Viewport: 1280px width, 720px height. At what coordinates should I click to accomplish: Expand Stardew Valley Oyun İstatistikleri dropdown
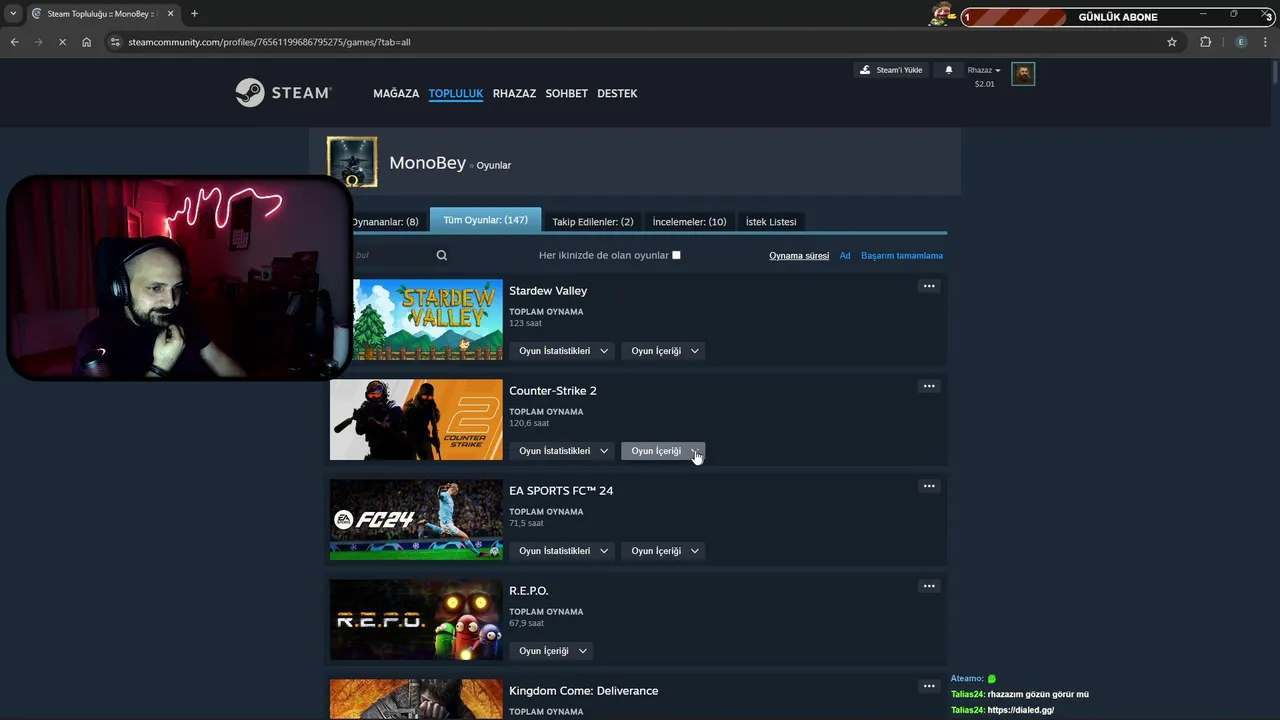561,351
